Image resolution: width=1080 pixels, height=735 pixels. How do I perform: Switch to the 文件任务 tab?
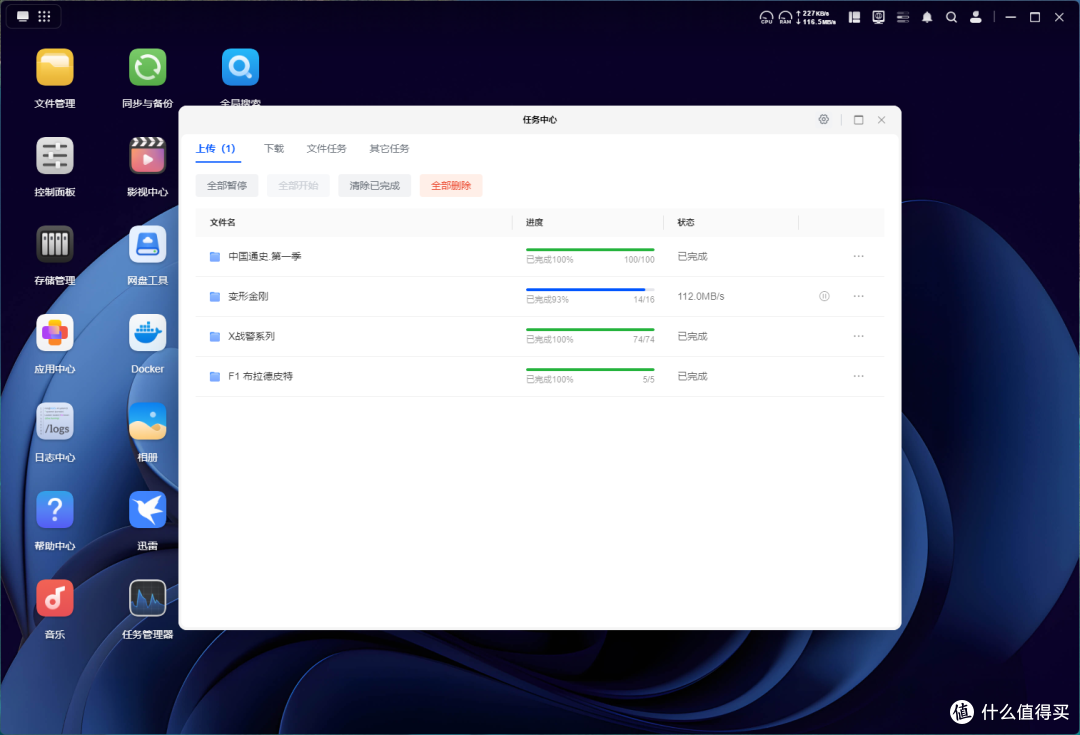coord(326,149)
